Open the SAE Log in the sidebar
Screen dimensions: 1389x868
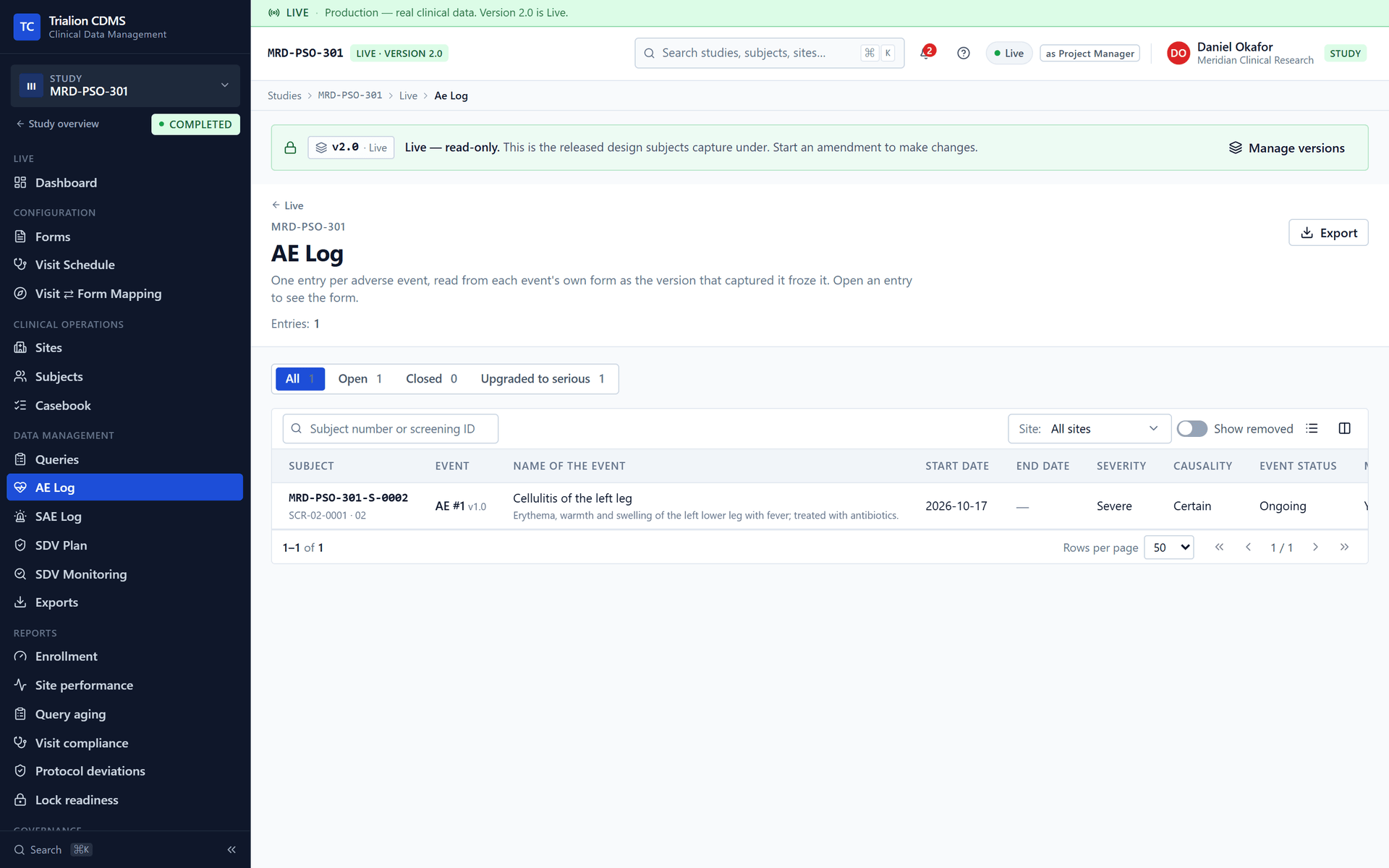(124, 516)
